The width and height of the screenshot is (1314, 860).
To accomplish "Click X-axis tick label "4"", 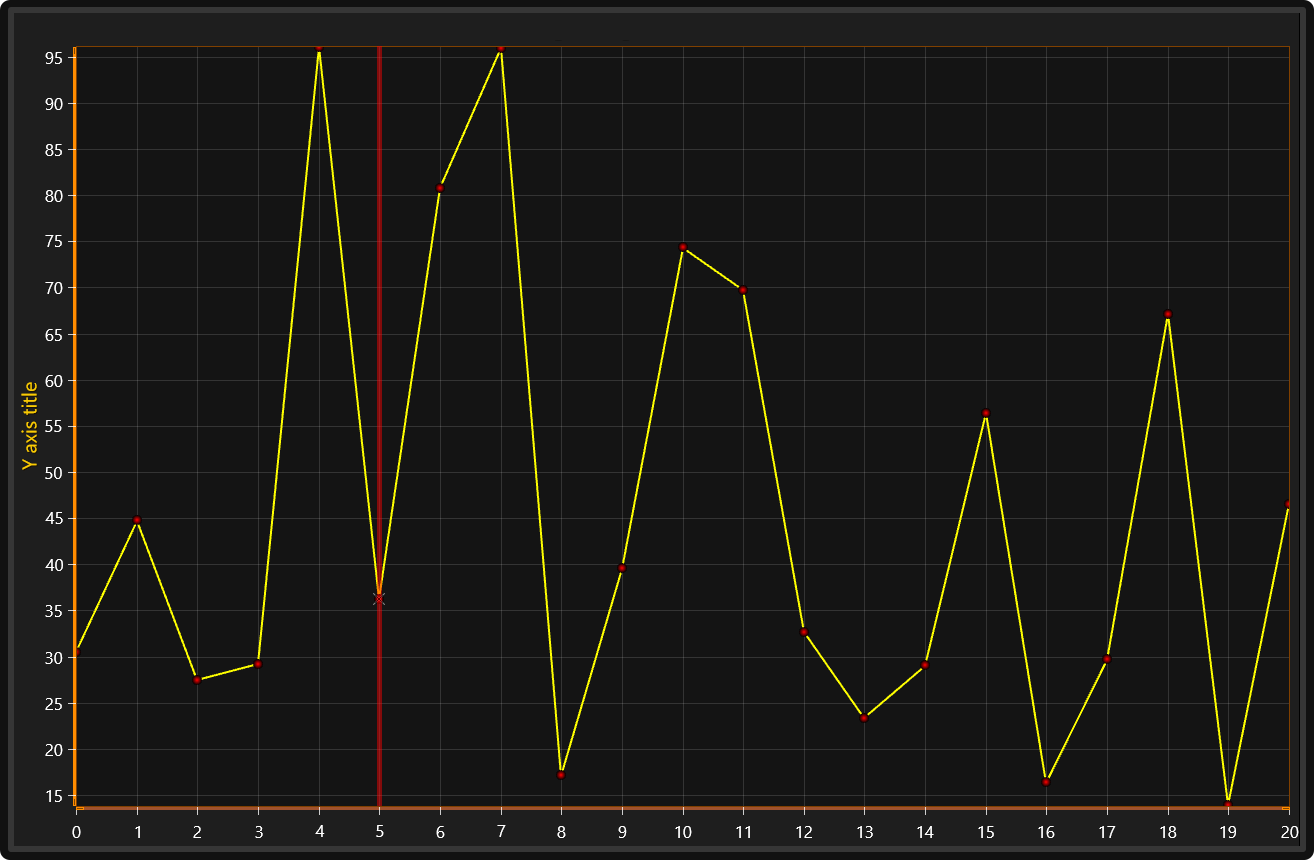I will 319,832.
